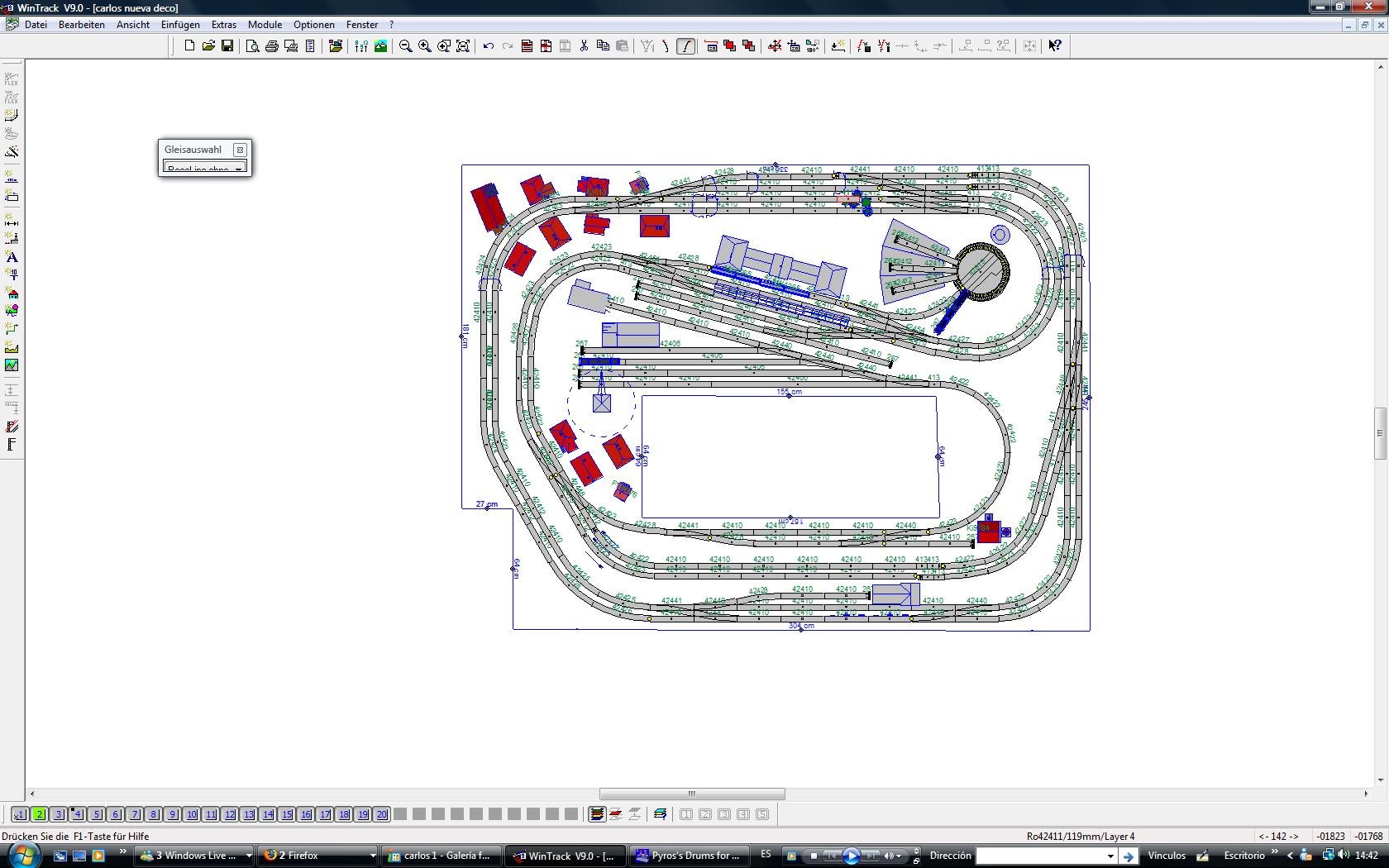Toggle layer 4 button
The width and height of the screenshot is (1389, 868).
tap(78, 814)
